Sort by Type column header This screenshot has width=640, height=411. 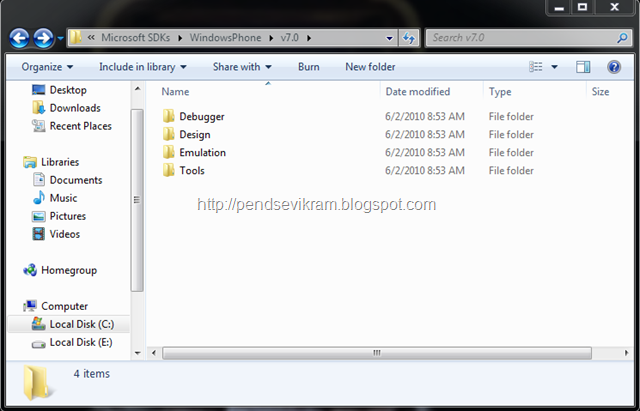pyautogui.click(x=500, y=92)
